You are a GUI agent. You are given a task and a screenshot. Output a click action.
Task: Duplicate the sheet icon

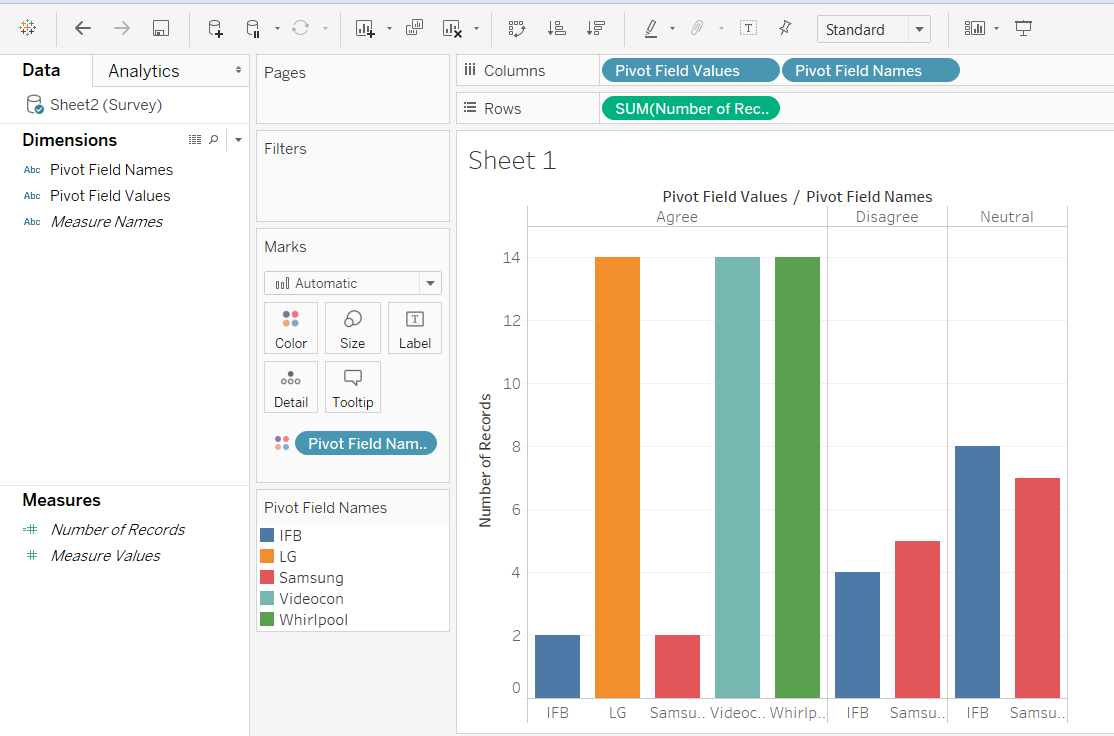coord(414,28)
